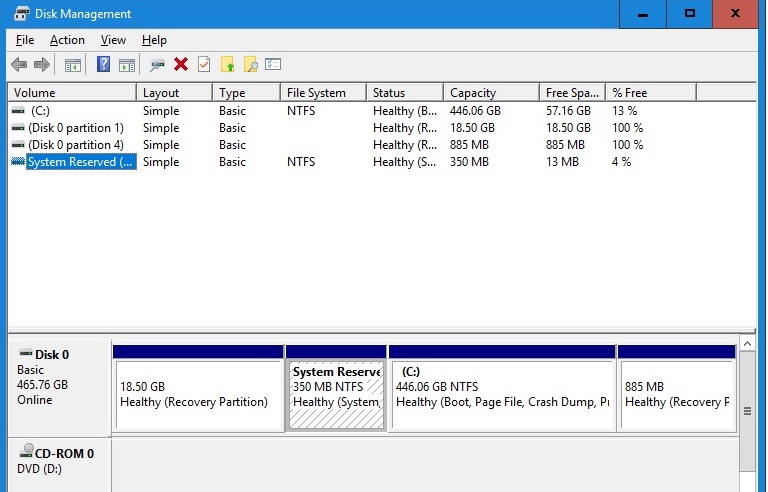Sort by the File System column header
Image resolution: width=768 pixels, height=492 pixels.
tap(323, 93)
